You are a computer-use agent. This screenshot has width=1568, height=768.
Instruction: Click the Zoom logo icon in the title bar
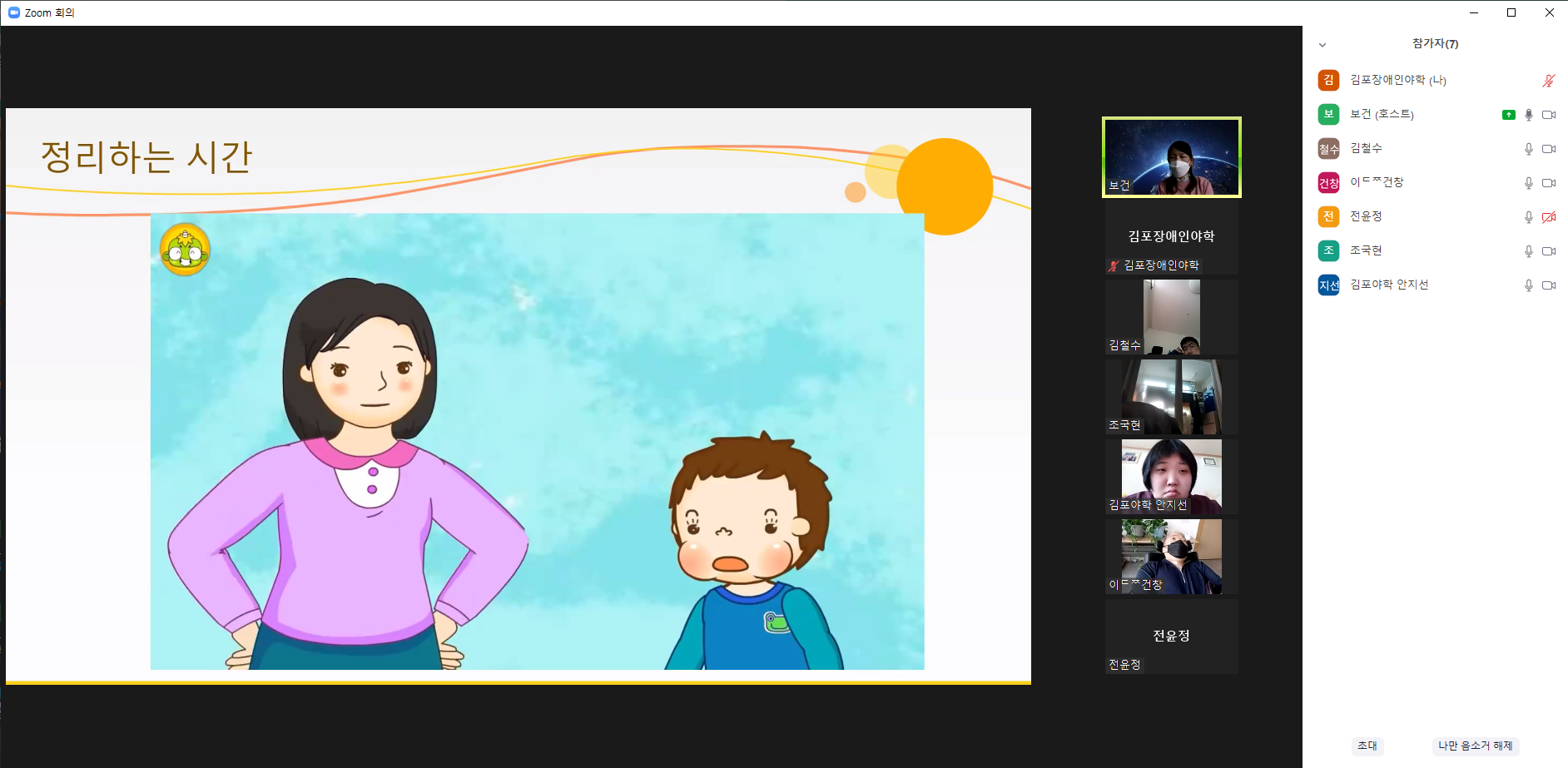point(13,12)
